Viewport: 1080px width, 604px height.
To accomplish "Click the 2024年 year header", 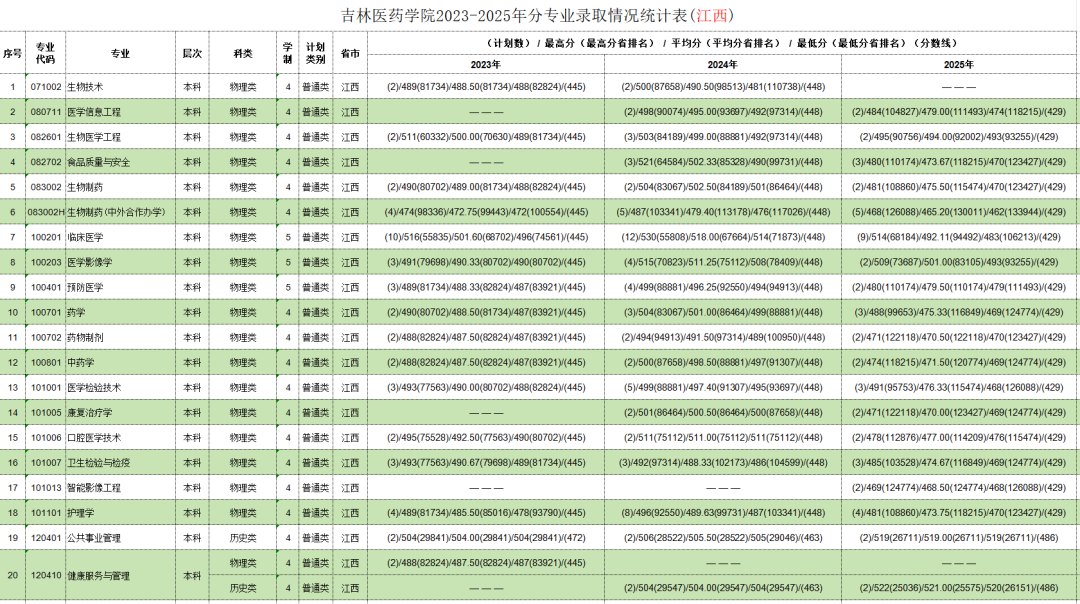I will 723,64.
